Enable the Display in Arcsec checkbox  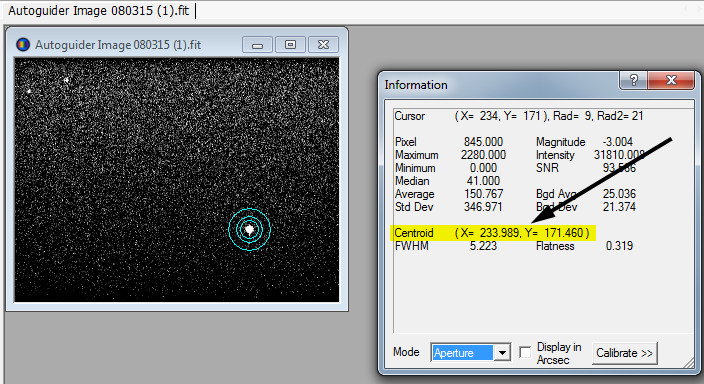[525, 353]
